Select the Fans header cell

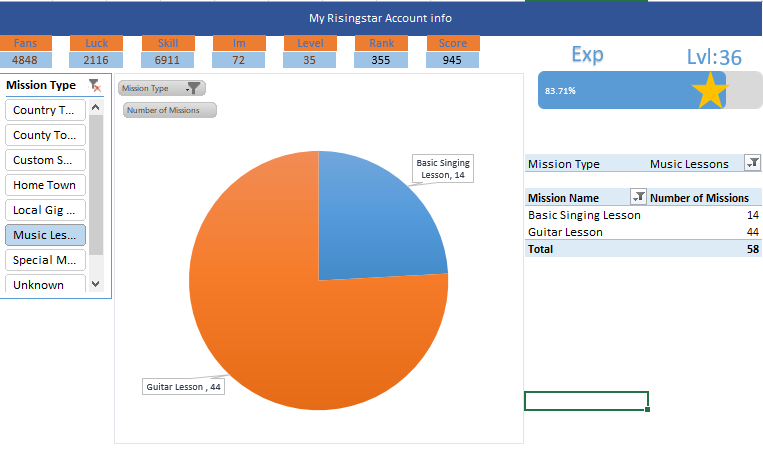tap(25, 43)
